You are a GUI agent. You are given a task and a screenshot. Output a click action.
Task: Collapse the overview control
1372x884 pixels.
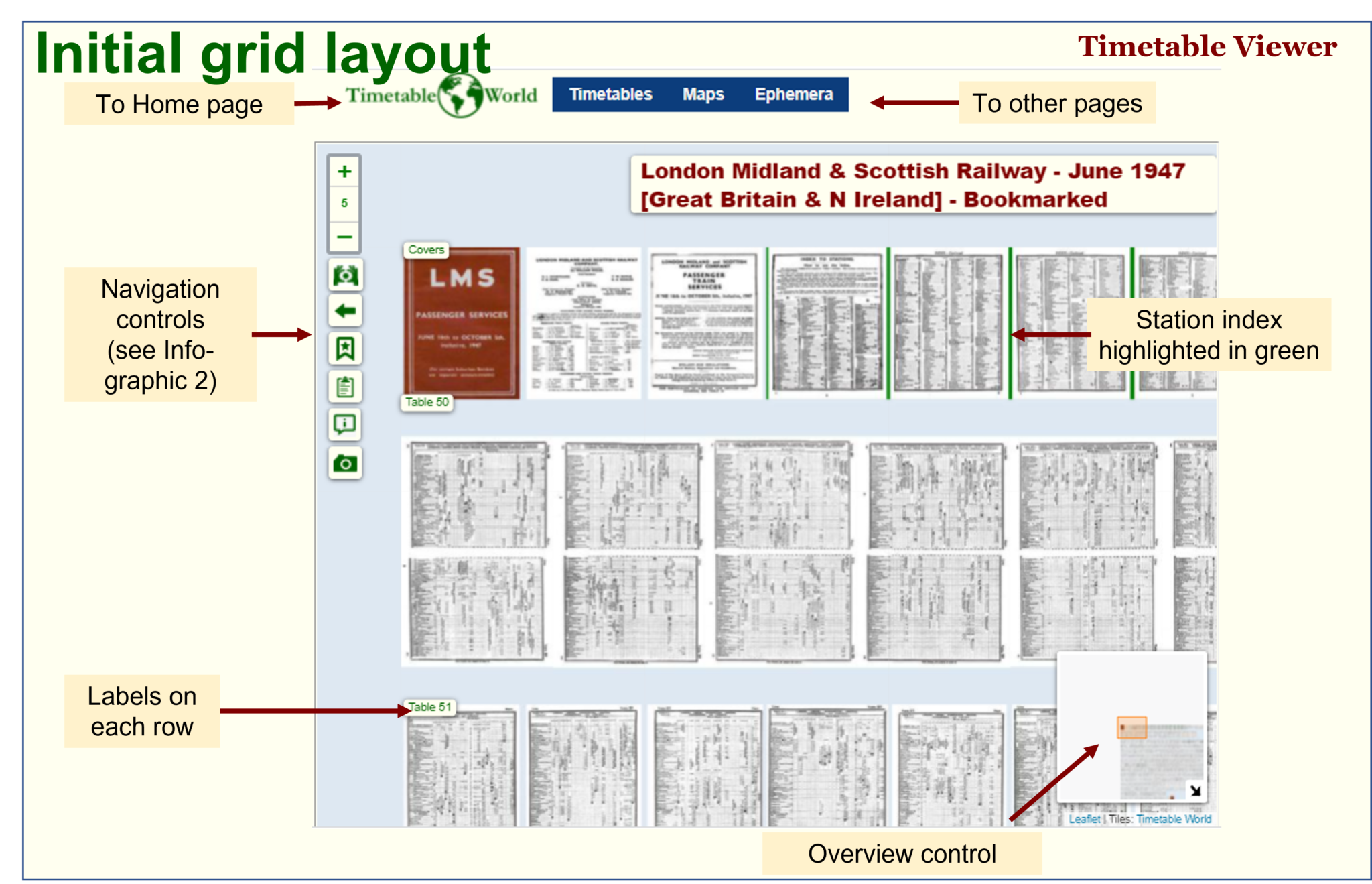1196,790
